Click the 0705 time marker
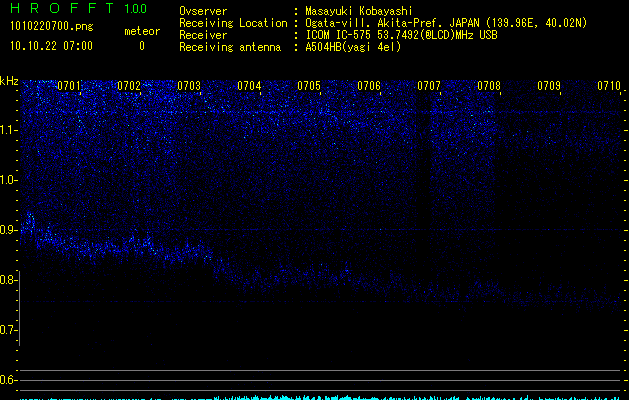This screenshot has width=629, height=400. tap(309, 86)
